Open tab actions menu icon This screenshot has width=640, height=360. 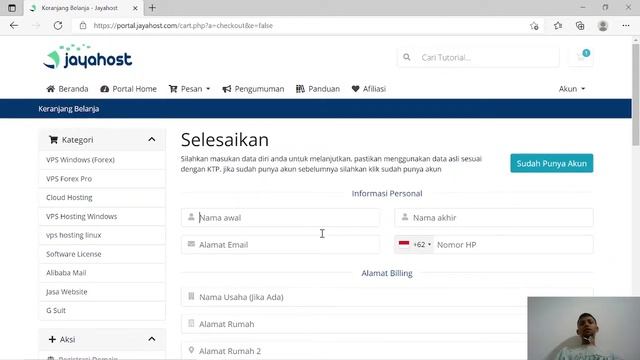(12, 8)
